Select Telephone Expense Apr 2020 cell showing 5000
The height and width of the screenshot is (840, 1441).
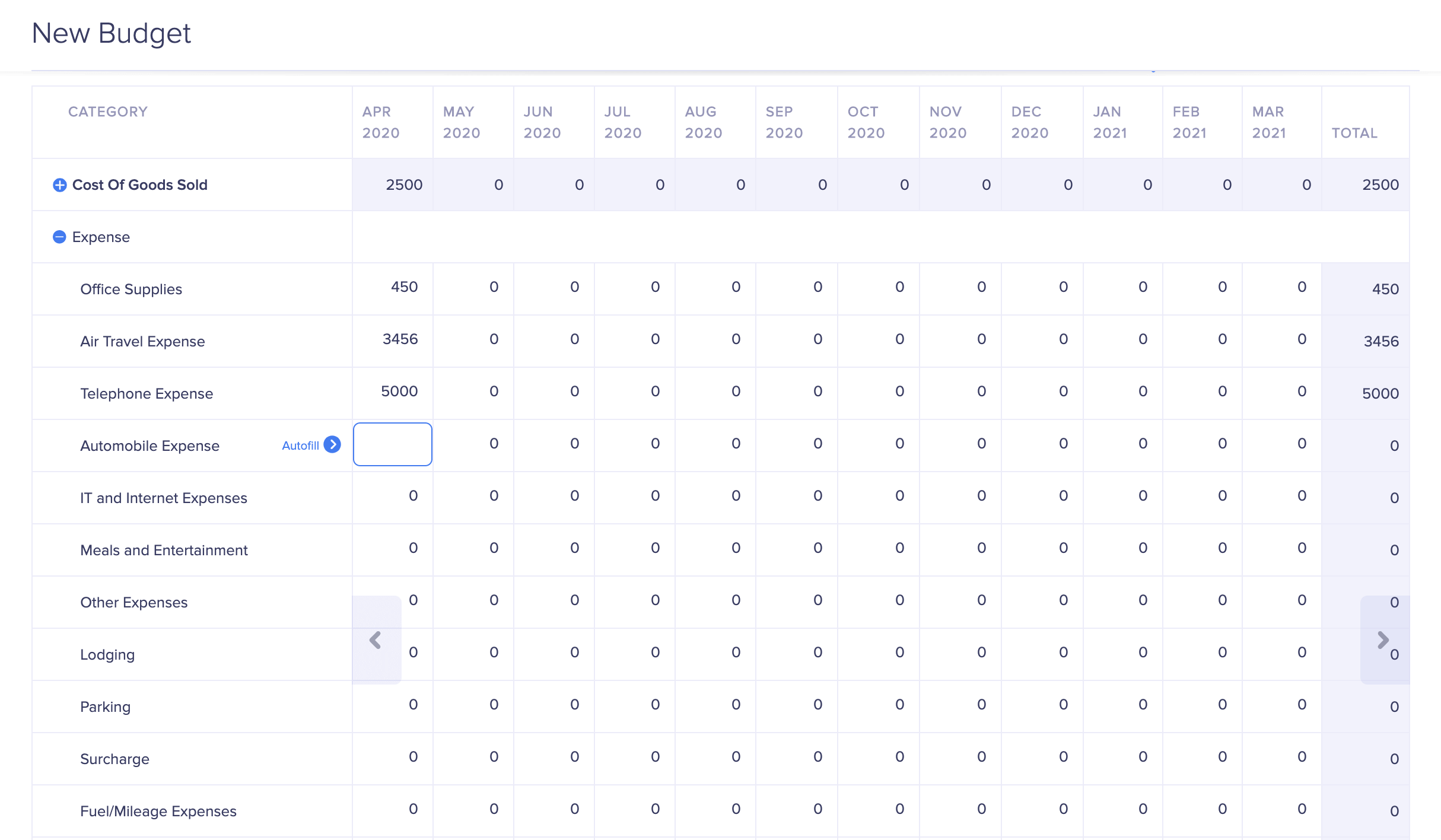tap(393, 392)
